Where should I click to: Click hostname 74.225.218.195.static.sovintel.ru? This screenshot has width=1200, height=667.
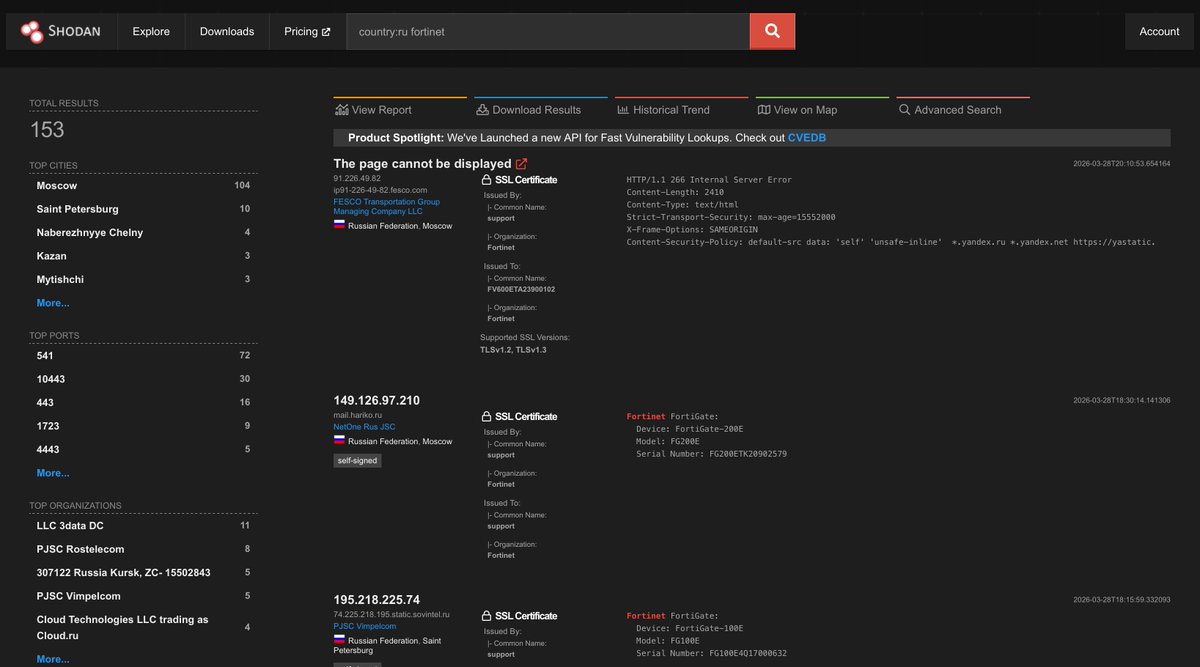(x=392, y=614)
